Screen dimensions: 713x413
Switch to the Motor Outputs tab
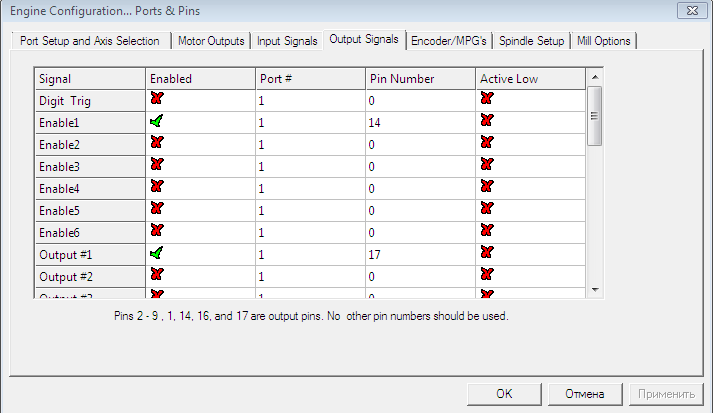210,41
